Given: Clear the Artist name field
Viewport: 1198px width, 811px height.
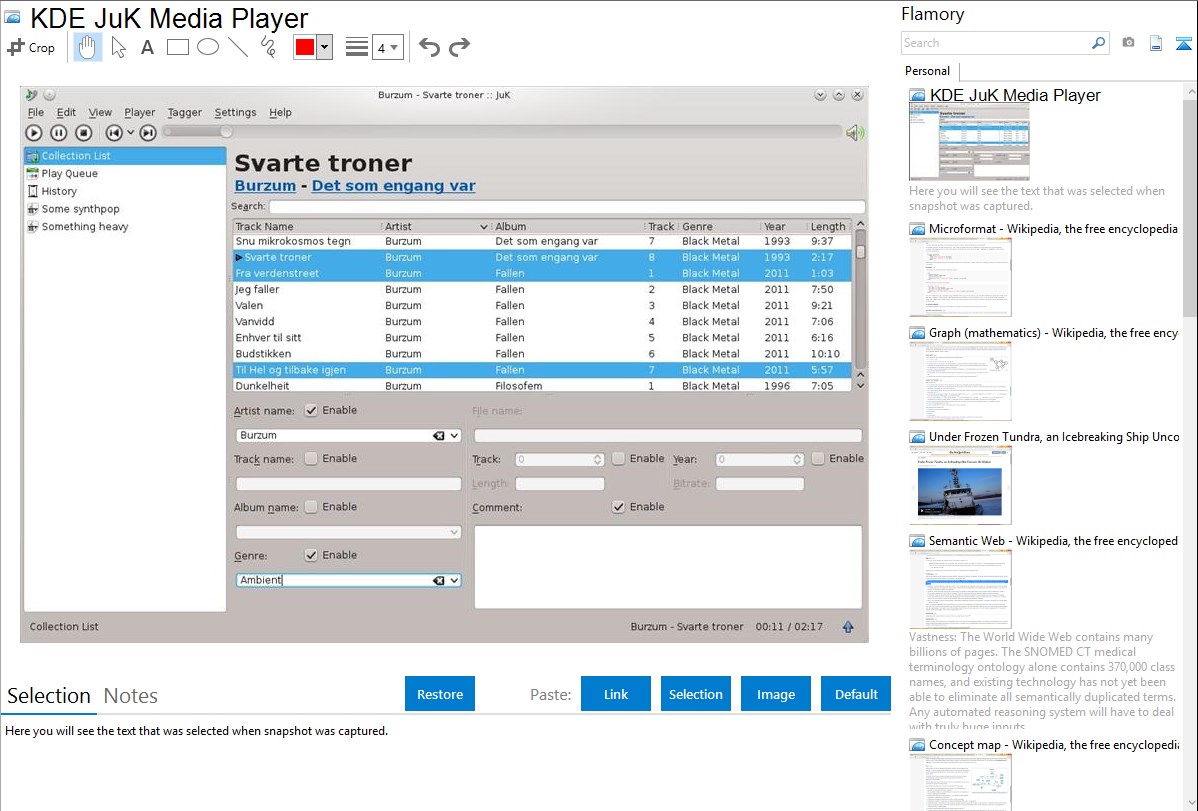Looking at the screenshot, I should (439, 436).
